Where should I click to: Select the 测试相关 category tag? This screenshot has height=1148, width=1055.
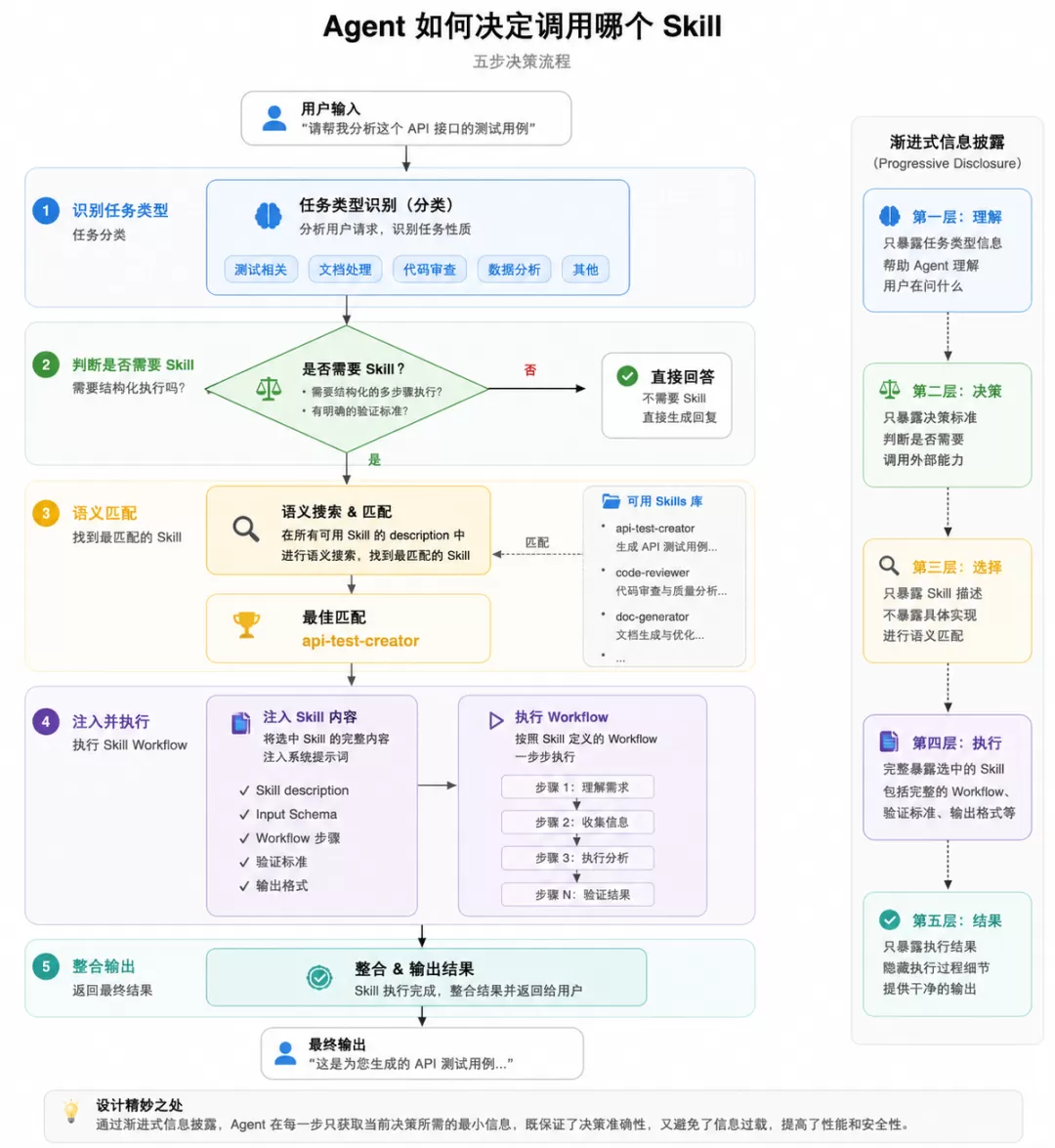click(x=261, y=270)
